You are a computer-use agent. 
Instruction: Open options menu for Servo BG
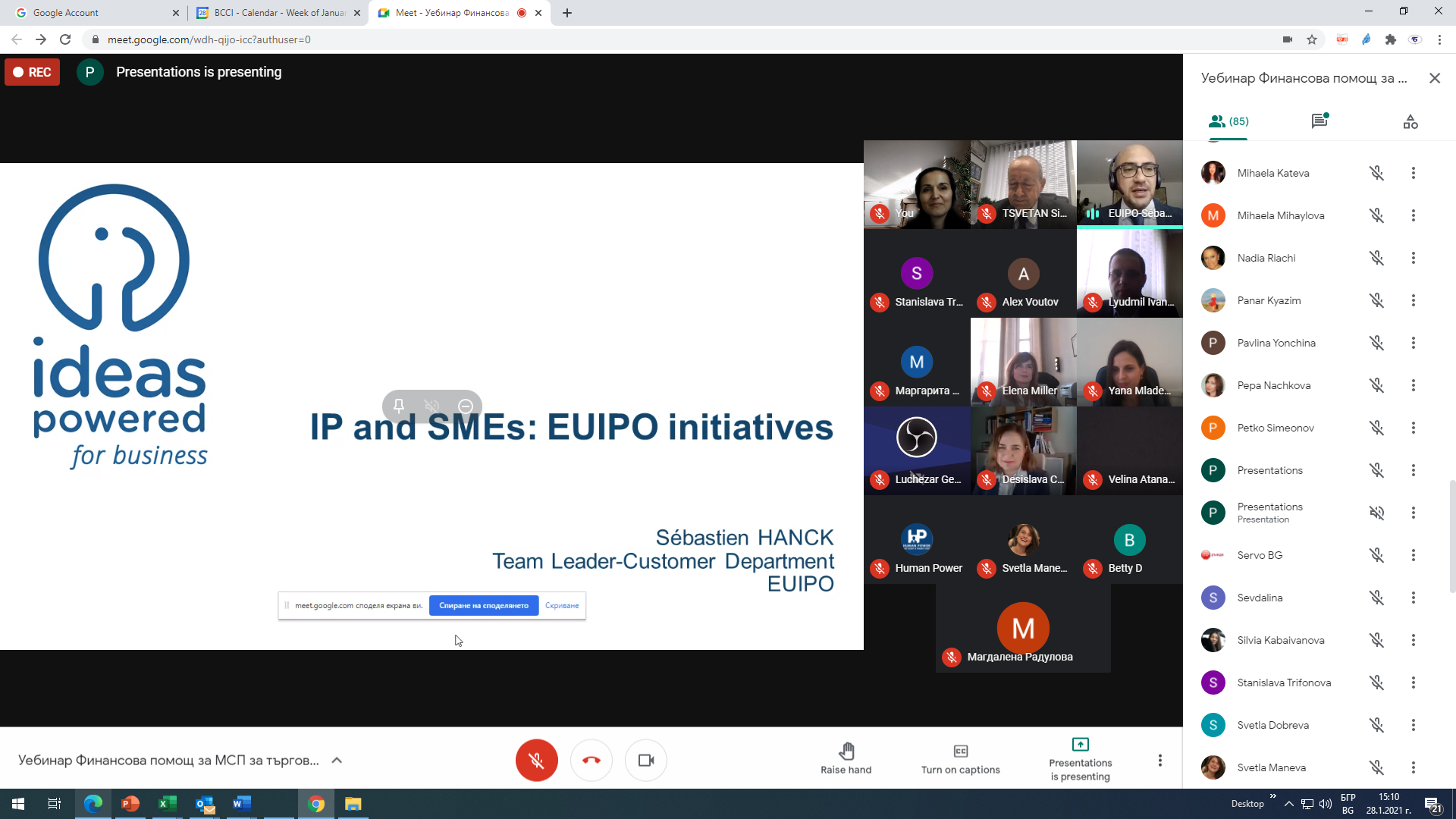point(1413,555)
